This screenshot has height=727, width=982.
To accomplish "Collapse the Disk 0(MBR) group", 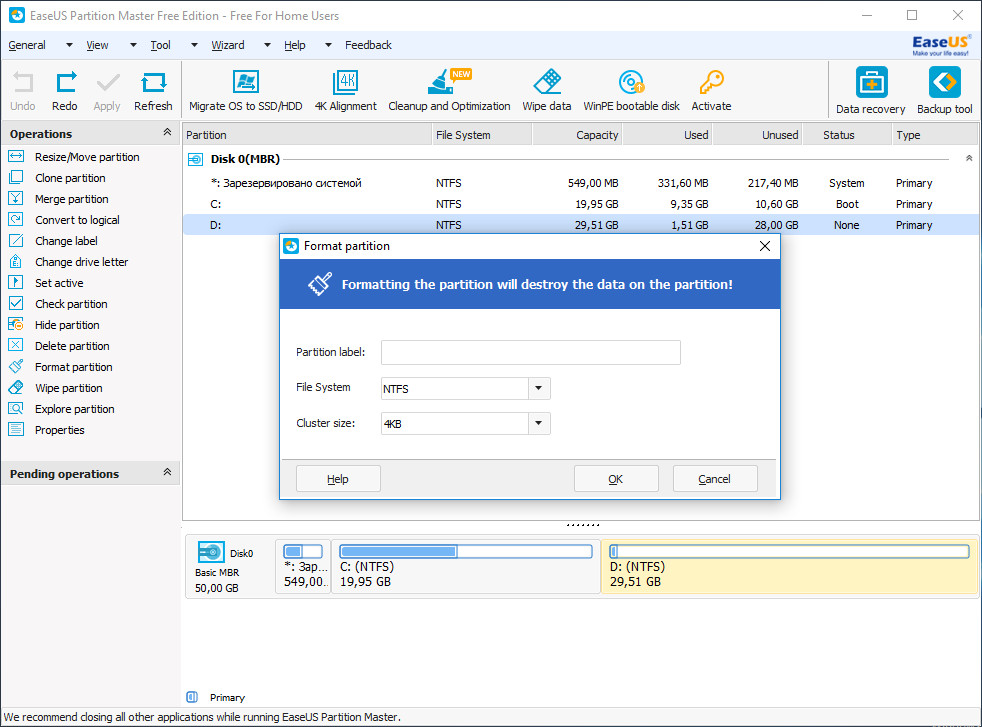I will 969,159.
